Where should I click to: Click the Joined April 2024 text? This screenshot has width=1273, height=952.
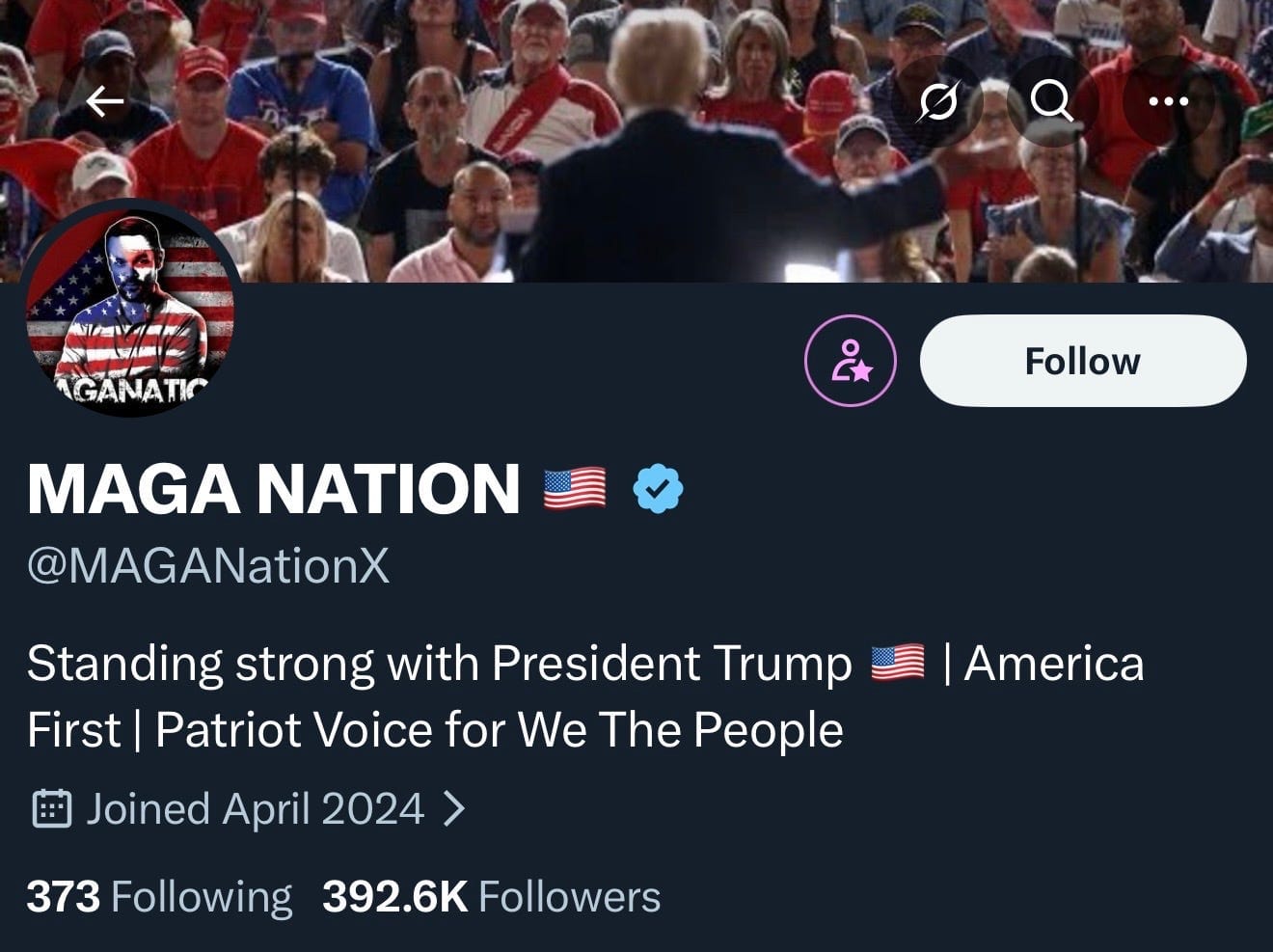coord(256,808)
